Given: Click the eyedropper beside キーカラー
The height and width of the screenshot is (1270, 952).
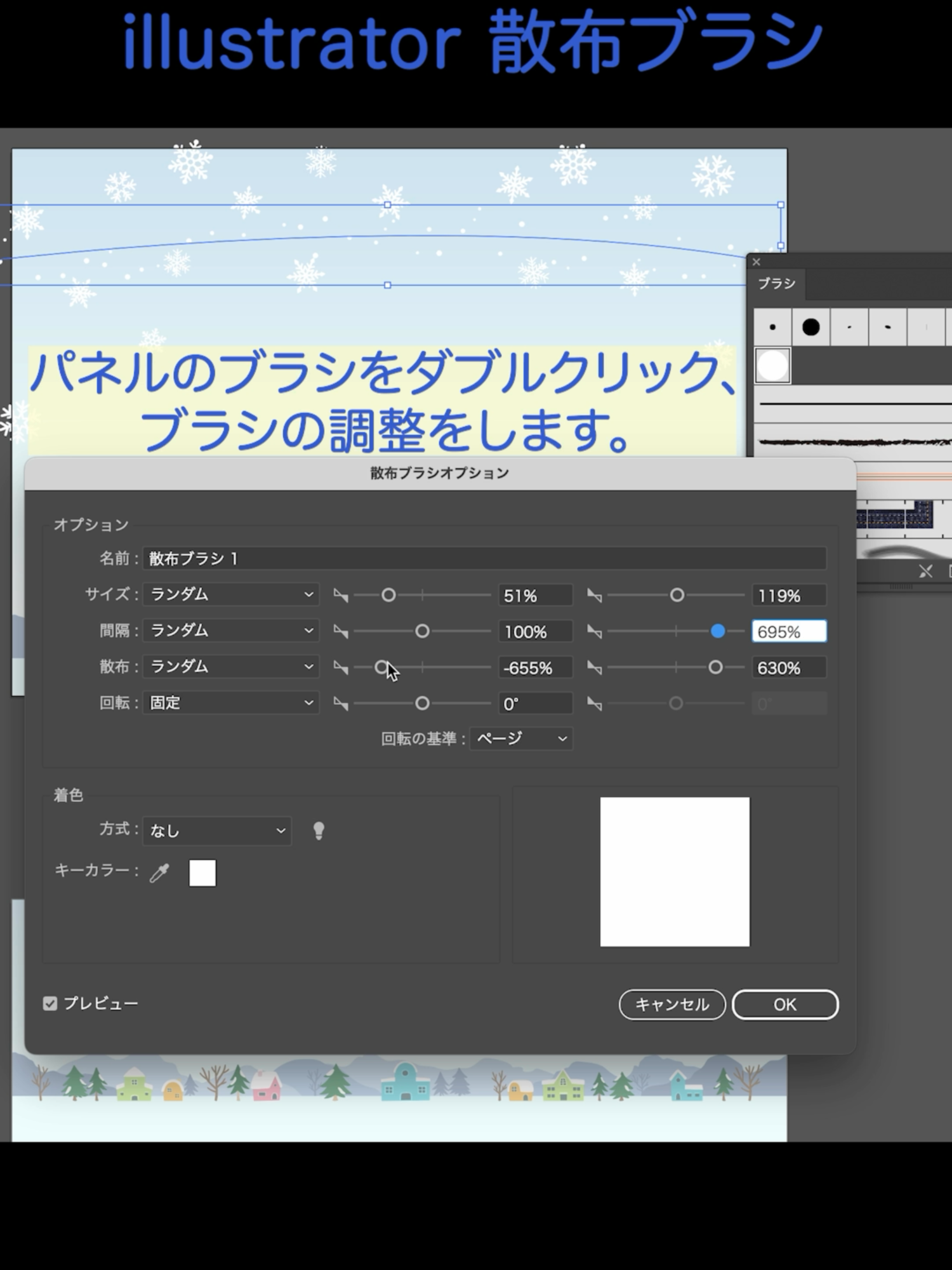Looking at the screenshot, I should click(159, 873).
